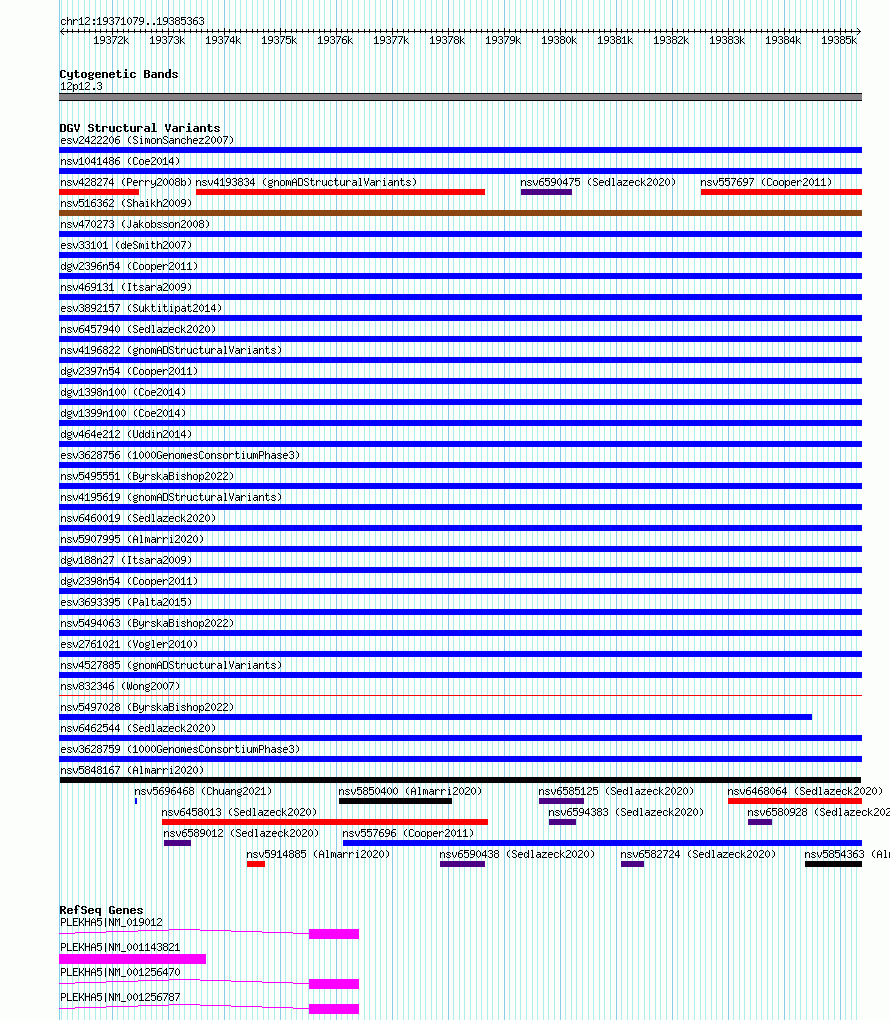The height and width of the screenshot is (1020, 890).
Task: Select the PLEKHA5|NM_019012 transcript label
Action: [x=111, y=922]
